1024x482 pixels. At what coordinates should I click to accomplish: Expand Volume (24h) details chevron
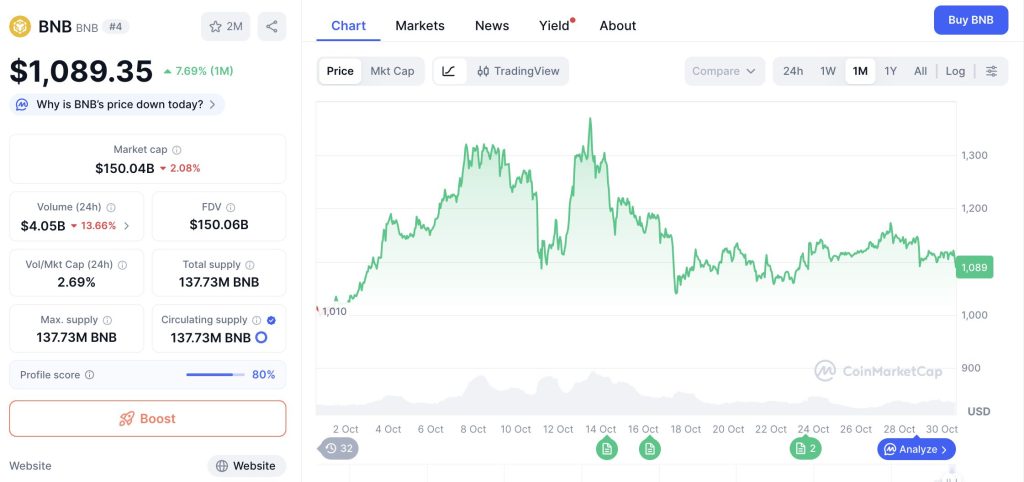126,226
